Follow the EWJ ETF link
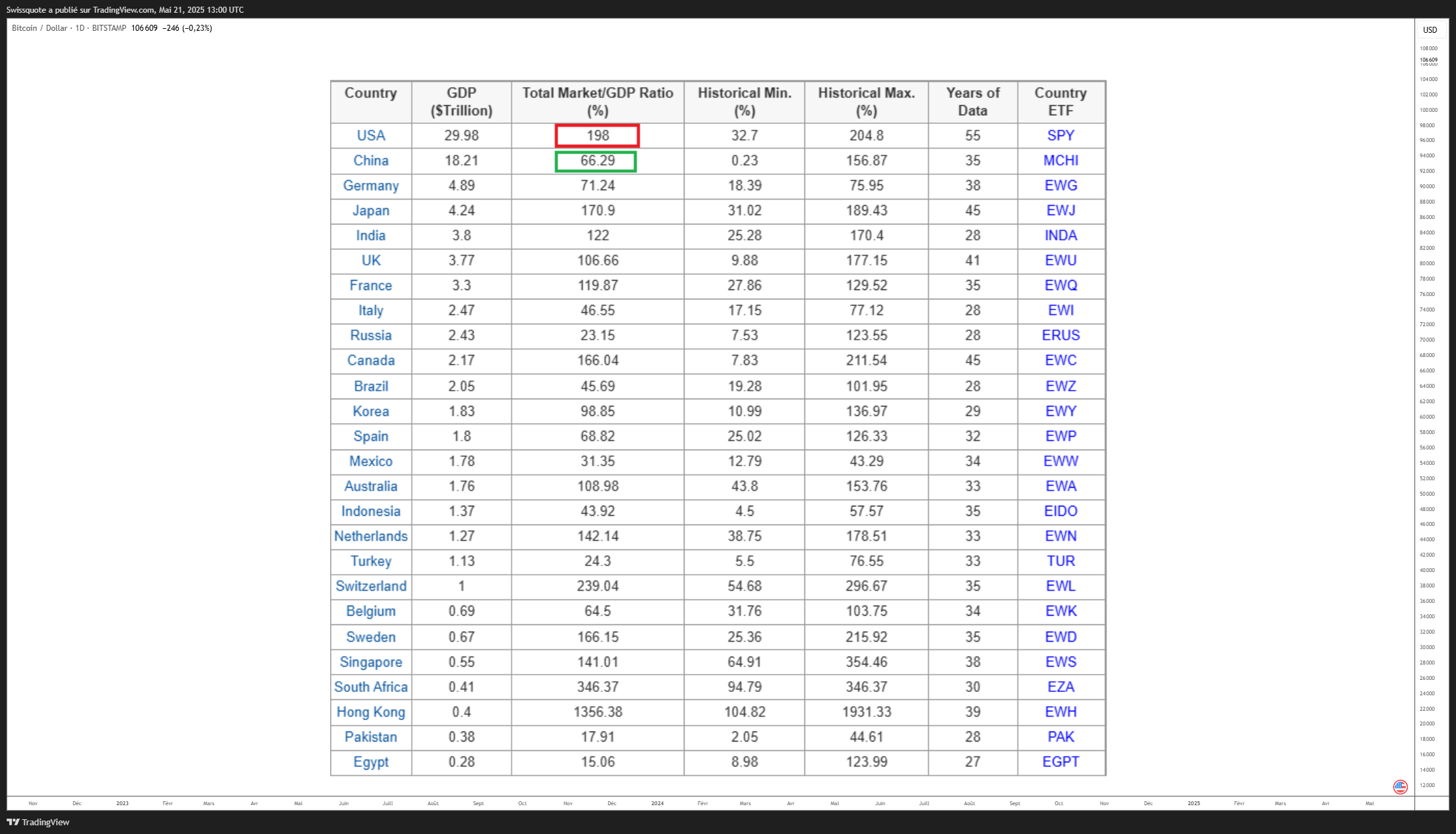The width and height of the screenshot is (1456, 834). [x=1061, y=210]
